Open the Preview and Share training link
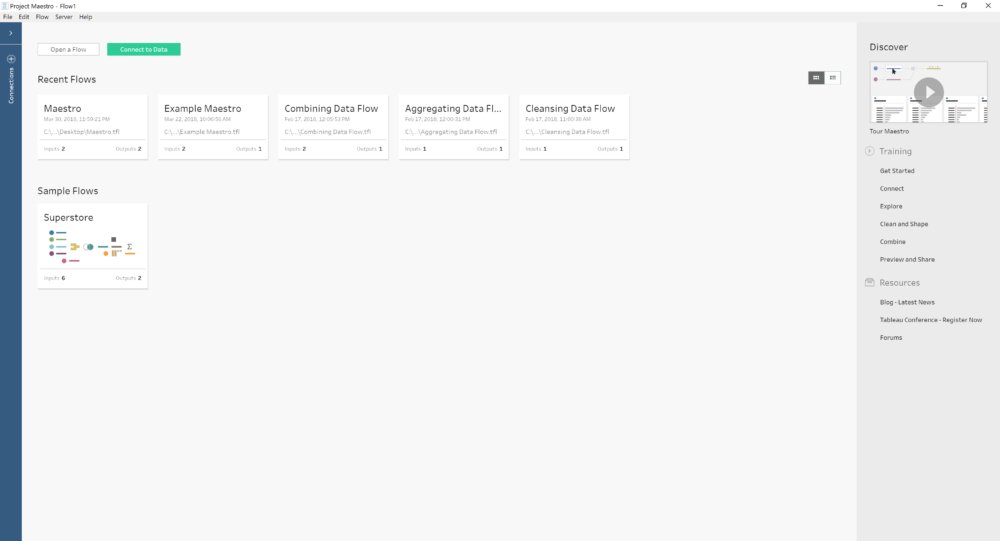Screen dimensions: 1000x541 (x=907, y=260)
